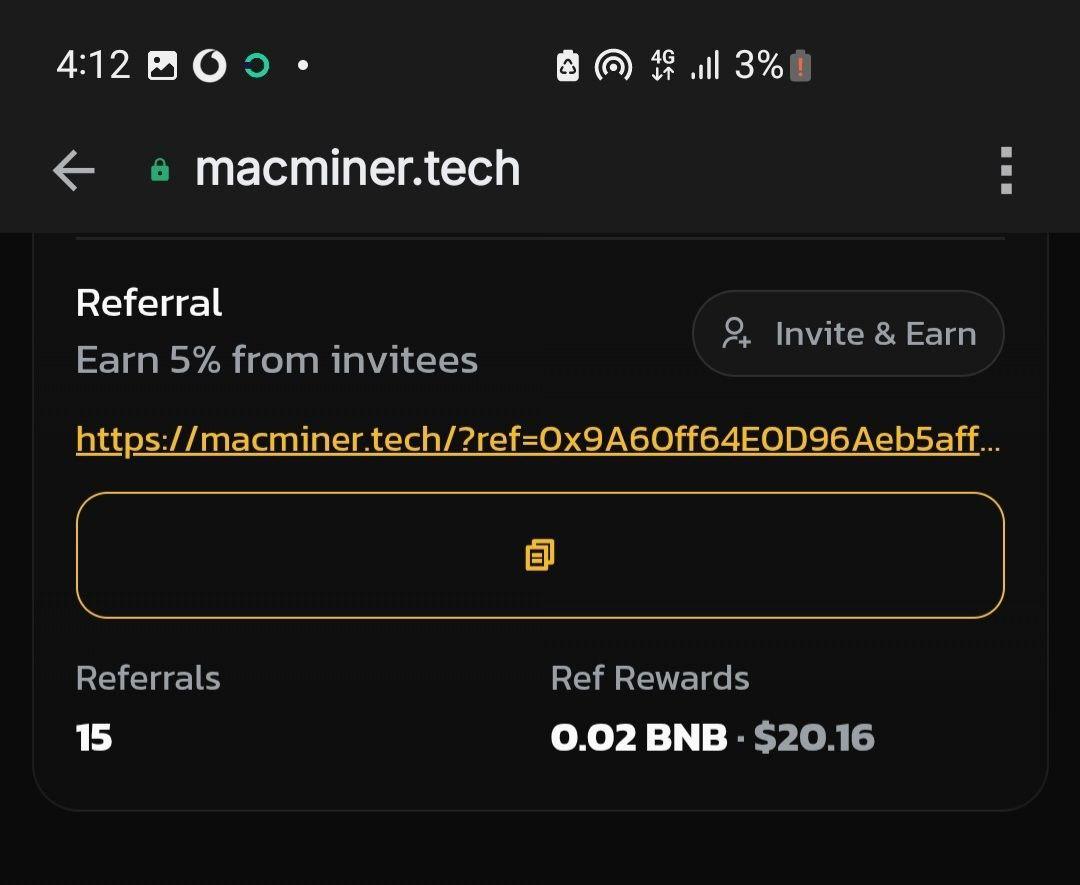This screenshot has height=885, width=1080.
Task: Tap the Referral section heading
Action: [149, 303]
